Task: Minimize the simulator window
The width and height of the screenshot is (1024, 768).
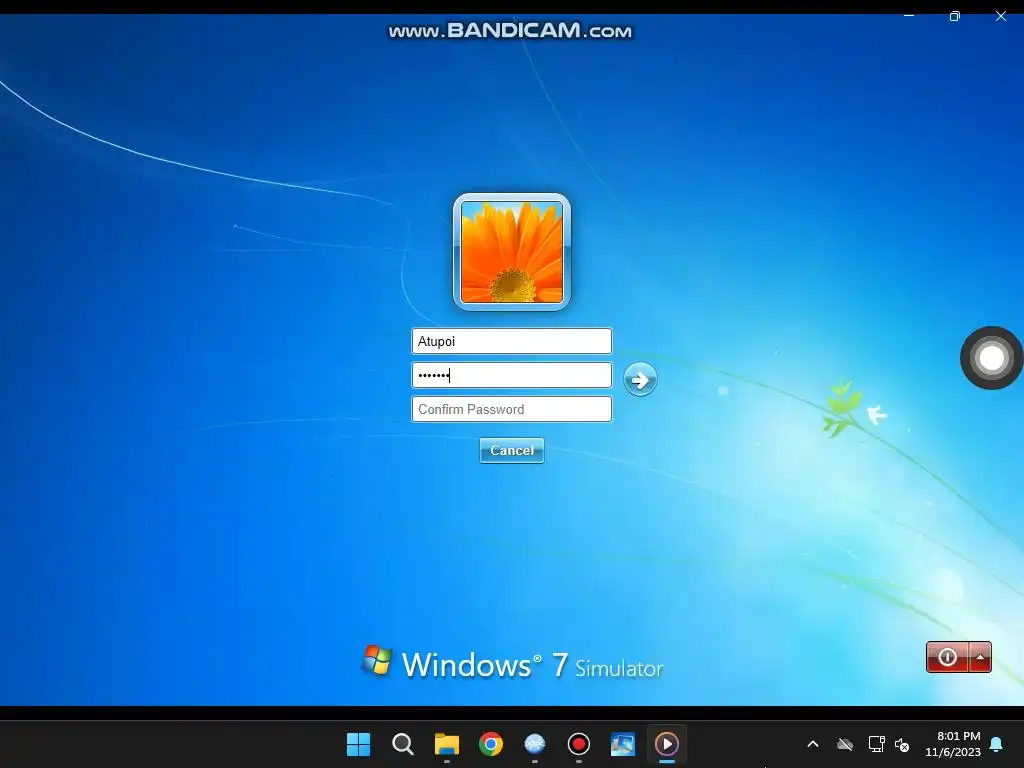Action: 908,16
